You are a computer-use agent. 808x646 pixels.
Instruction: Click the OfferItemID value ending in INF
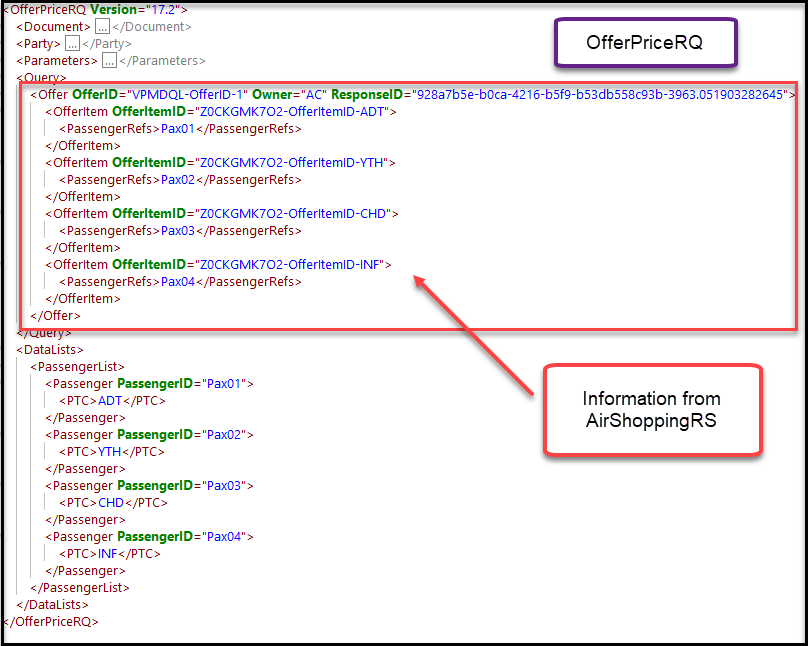[x=291, y=265]
